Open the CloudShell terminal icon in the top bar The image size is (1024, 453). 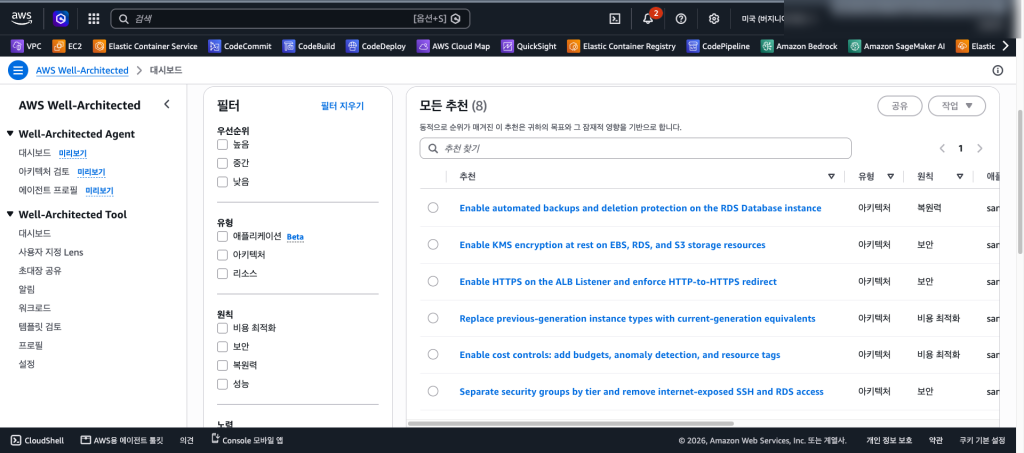(x=615, y=19)
